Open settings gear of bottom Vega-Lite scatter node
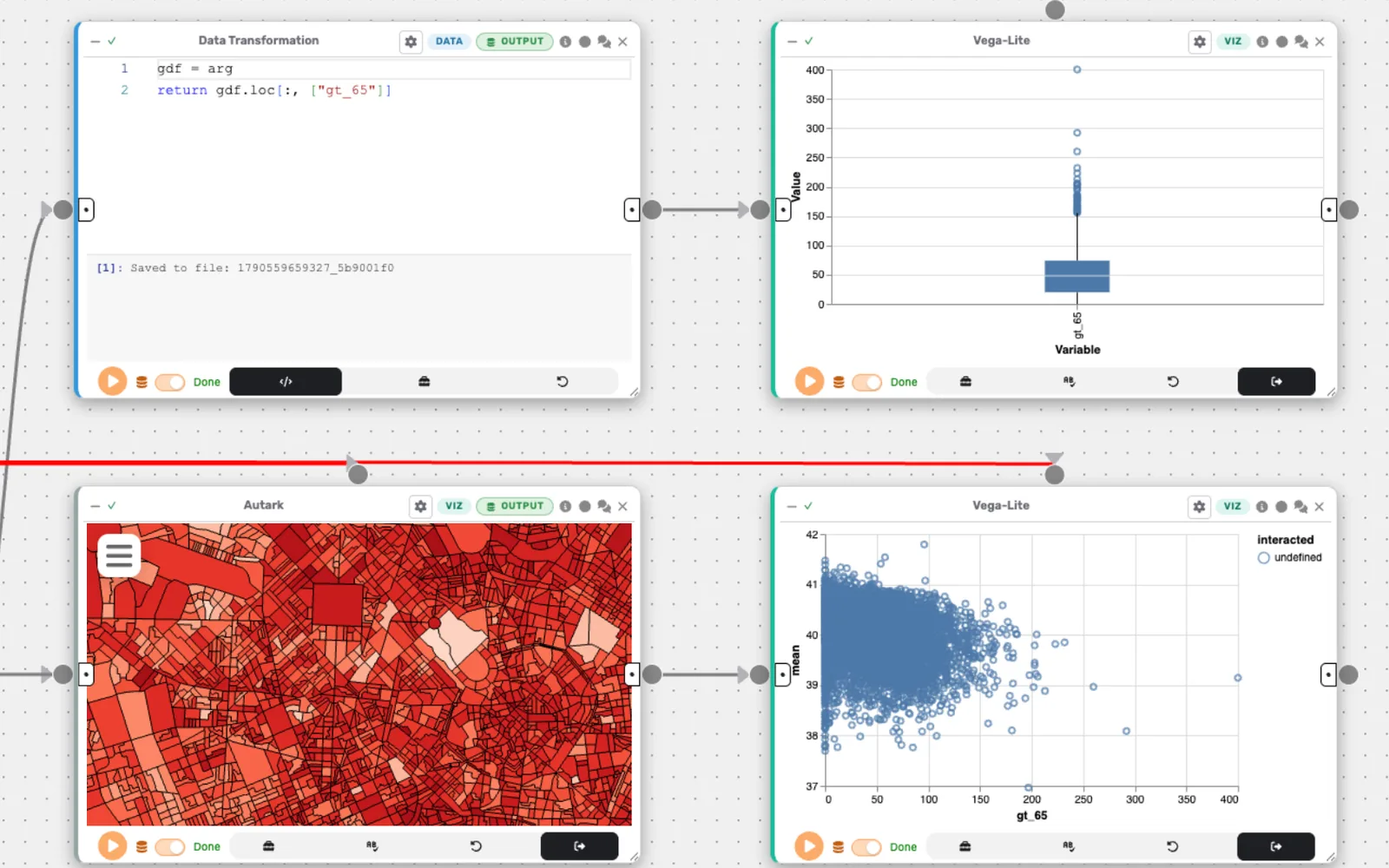The image size is (1389, 868). pyautogui.click(x=1199, y=506)
